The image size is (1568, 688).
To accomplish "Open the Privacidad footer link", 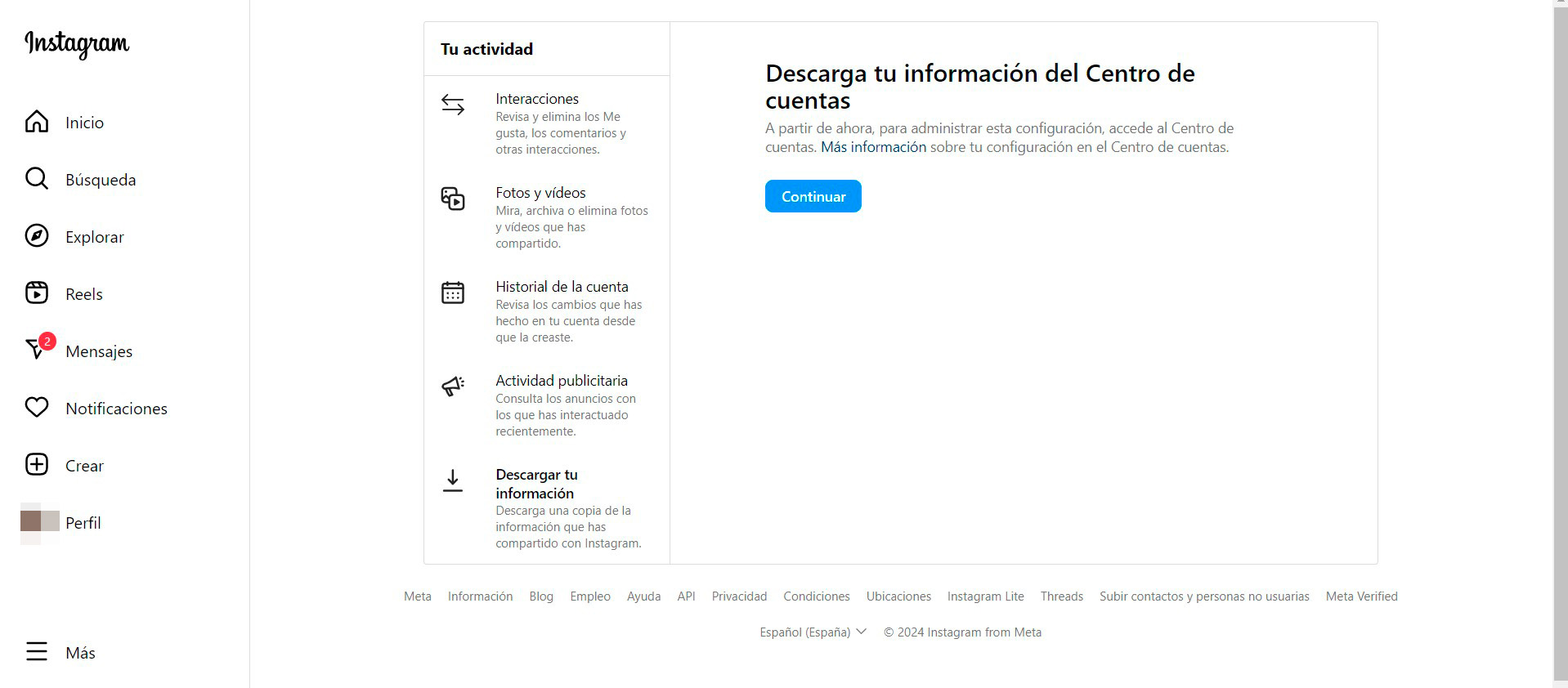I will pos(740,596).
